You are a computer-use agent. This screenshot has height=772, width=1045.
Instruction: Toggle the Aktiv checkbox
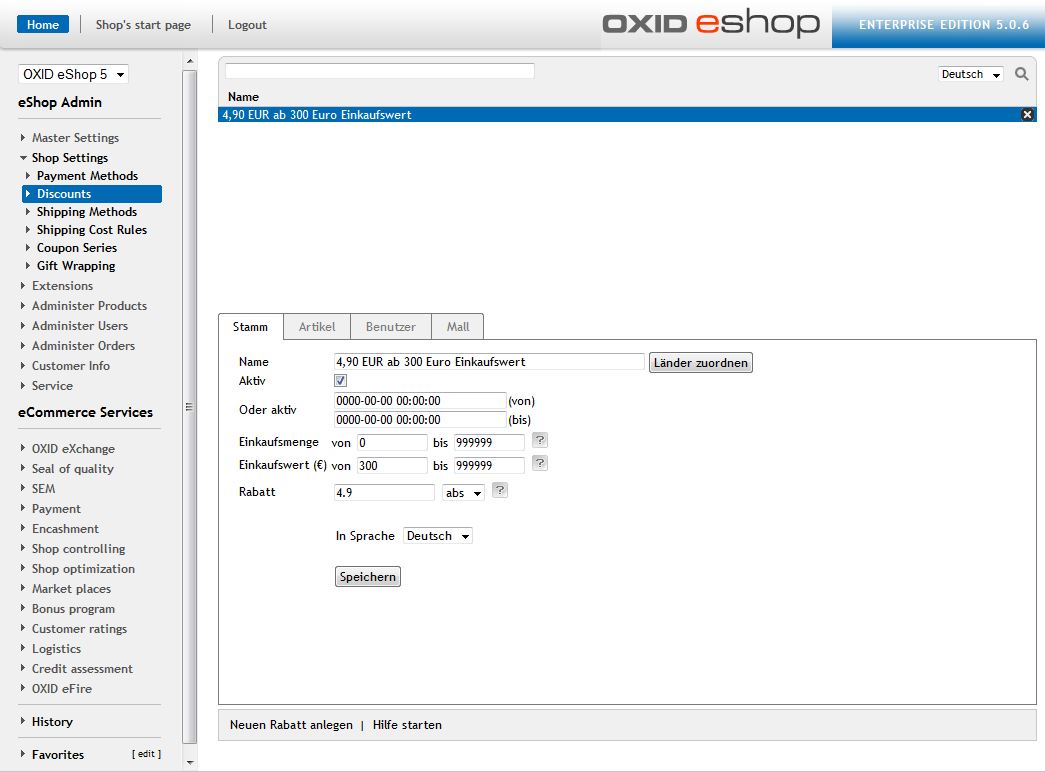(341, 381)
